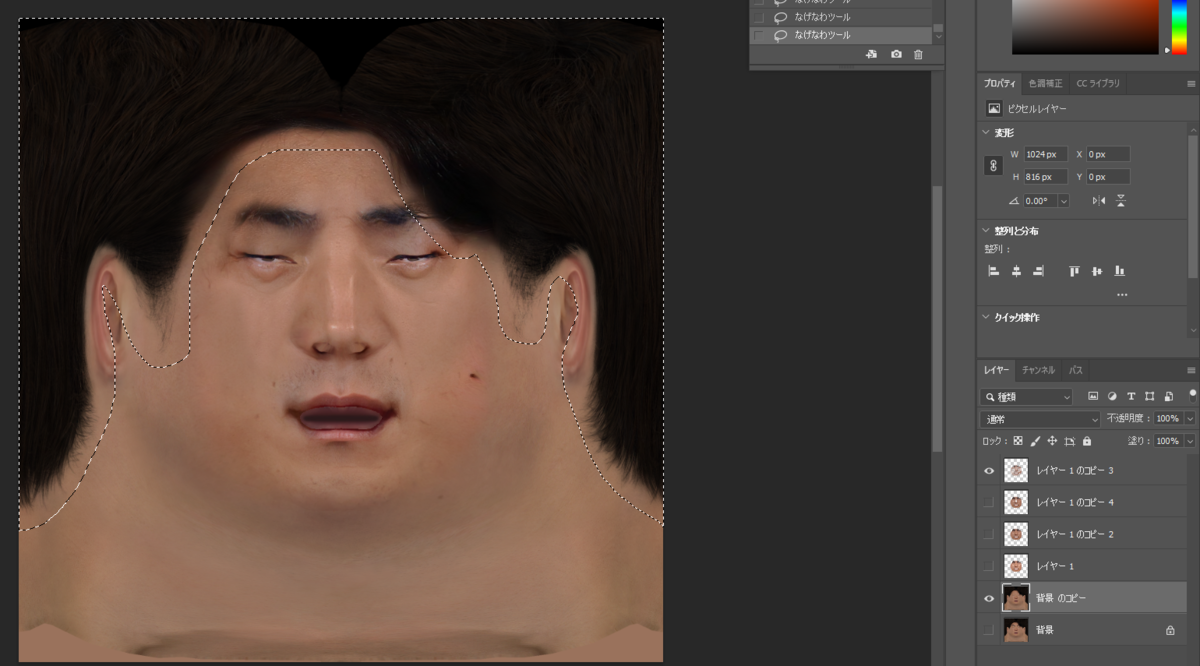The image size is (1200, 666).
Task: Switch to the 色調補正 tab
Action: (1046, 83)
